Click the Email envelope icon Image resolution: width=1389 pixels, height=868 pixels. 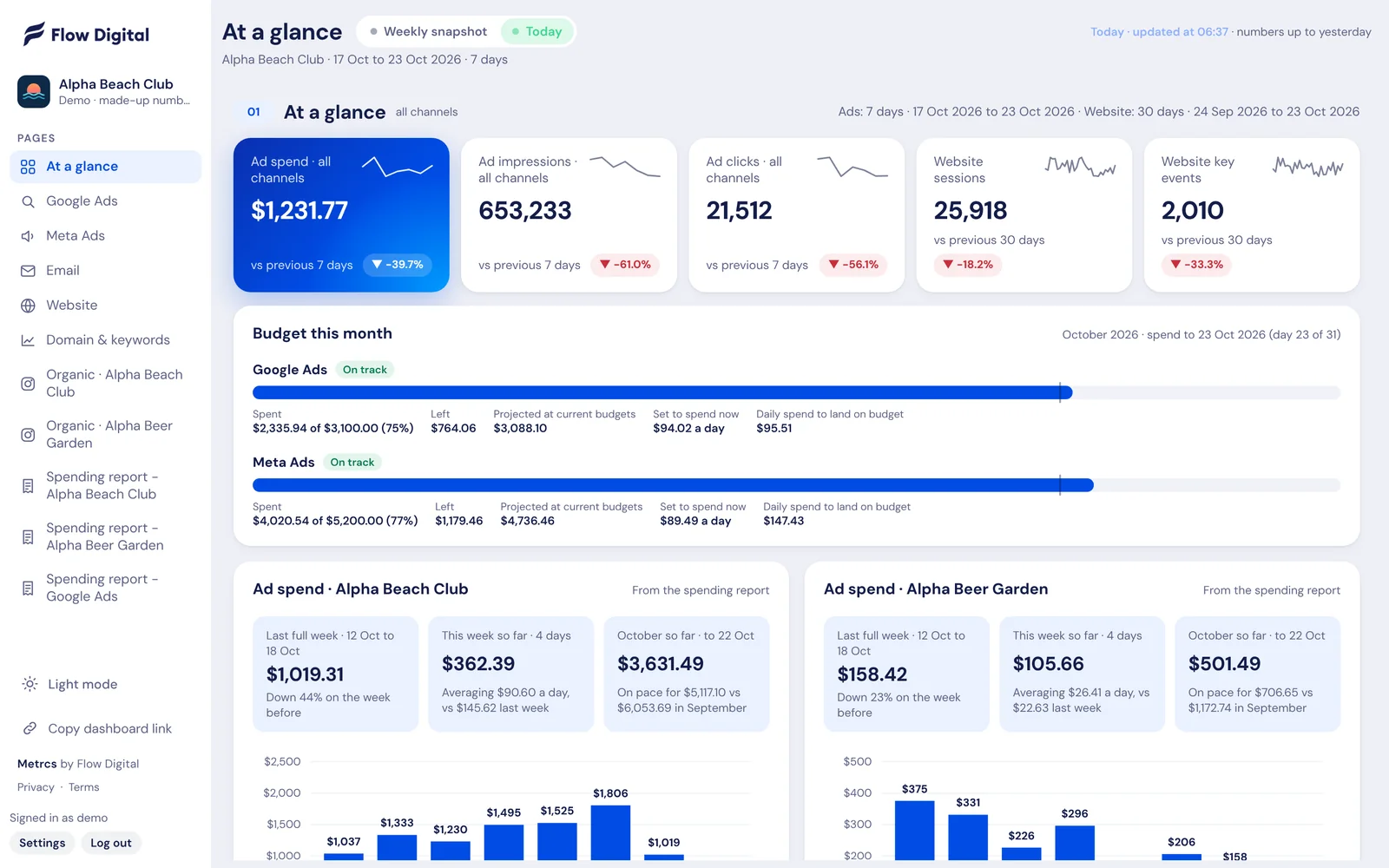(28, 271)
